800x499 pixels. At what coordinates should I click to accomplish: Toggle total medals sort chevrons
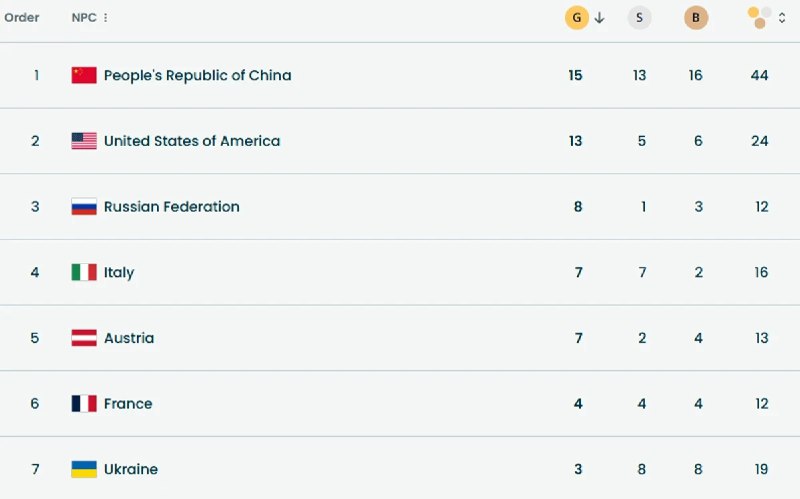782,17
